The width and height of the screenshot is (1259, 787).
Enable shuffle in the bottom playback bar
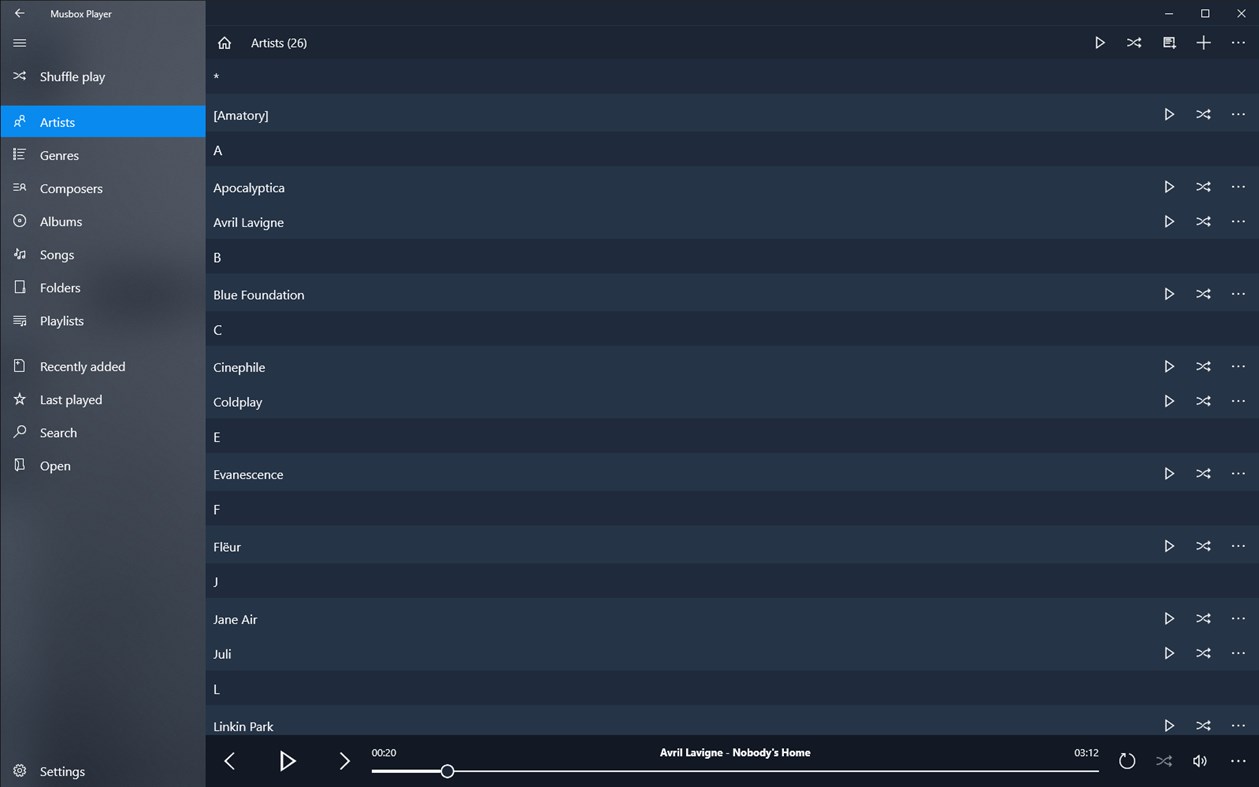(x=1164, y=761)
